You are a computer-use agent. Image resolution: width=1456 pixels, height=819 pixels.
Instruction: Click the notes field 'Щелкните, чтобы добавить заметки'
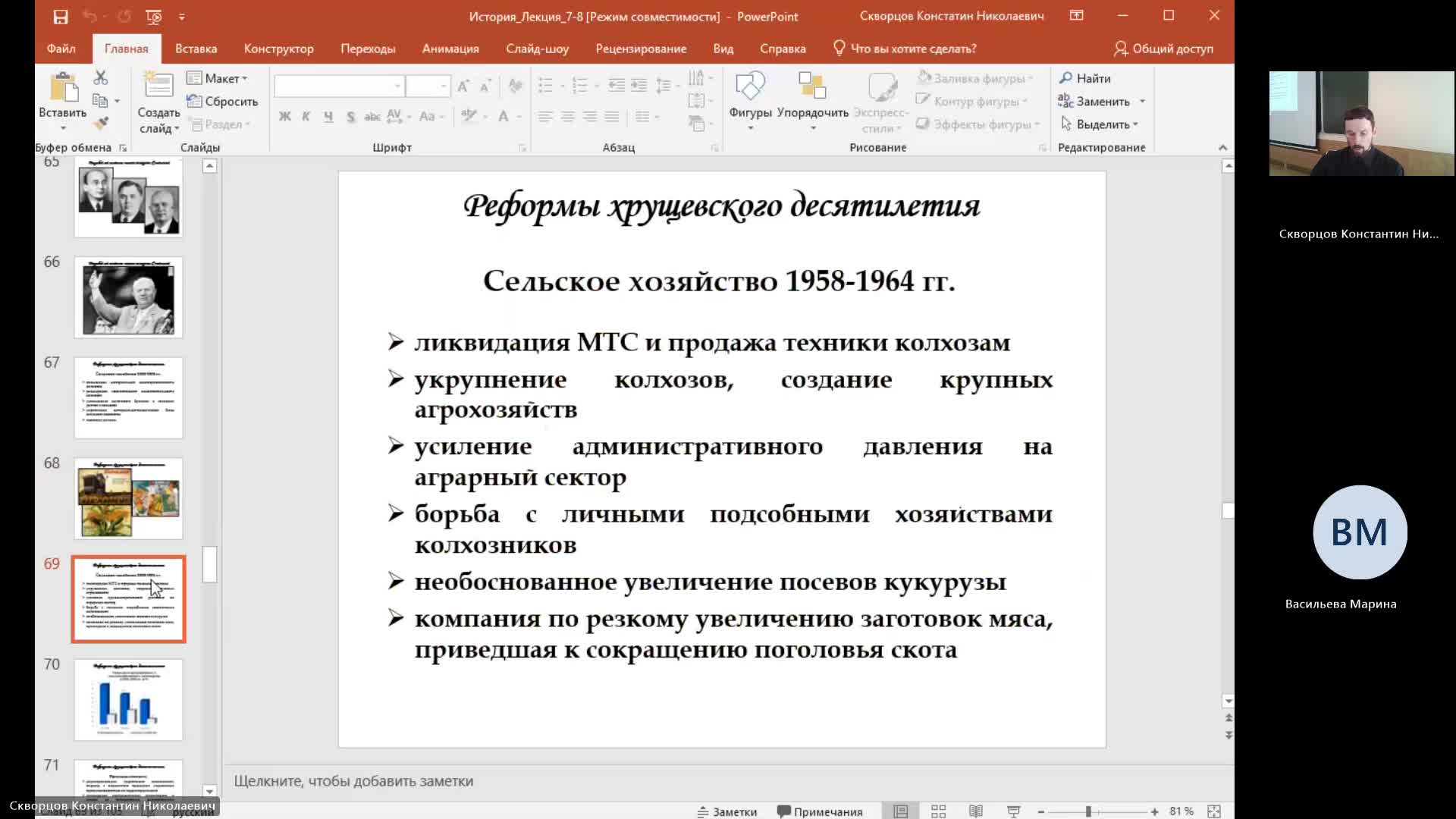click(353, 781)
